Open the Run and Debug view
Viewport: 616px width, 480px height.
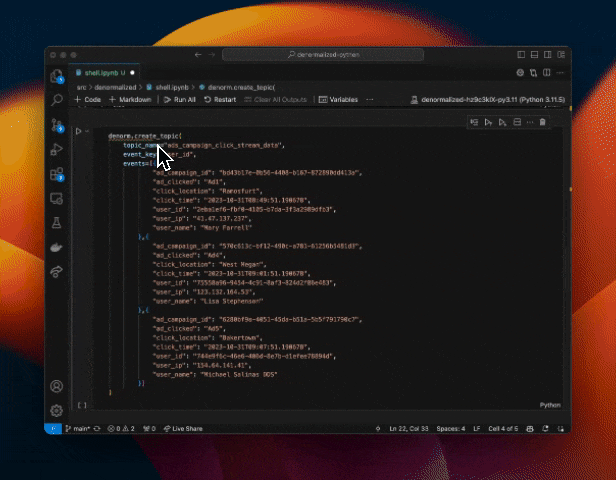tap(57, 149)
